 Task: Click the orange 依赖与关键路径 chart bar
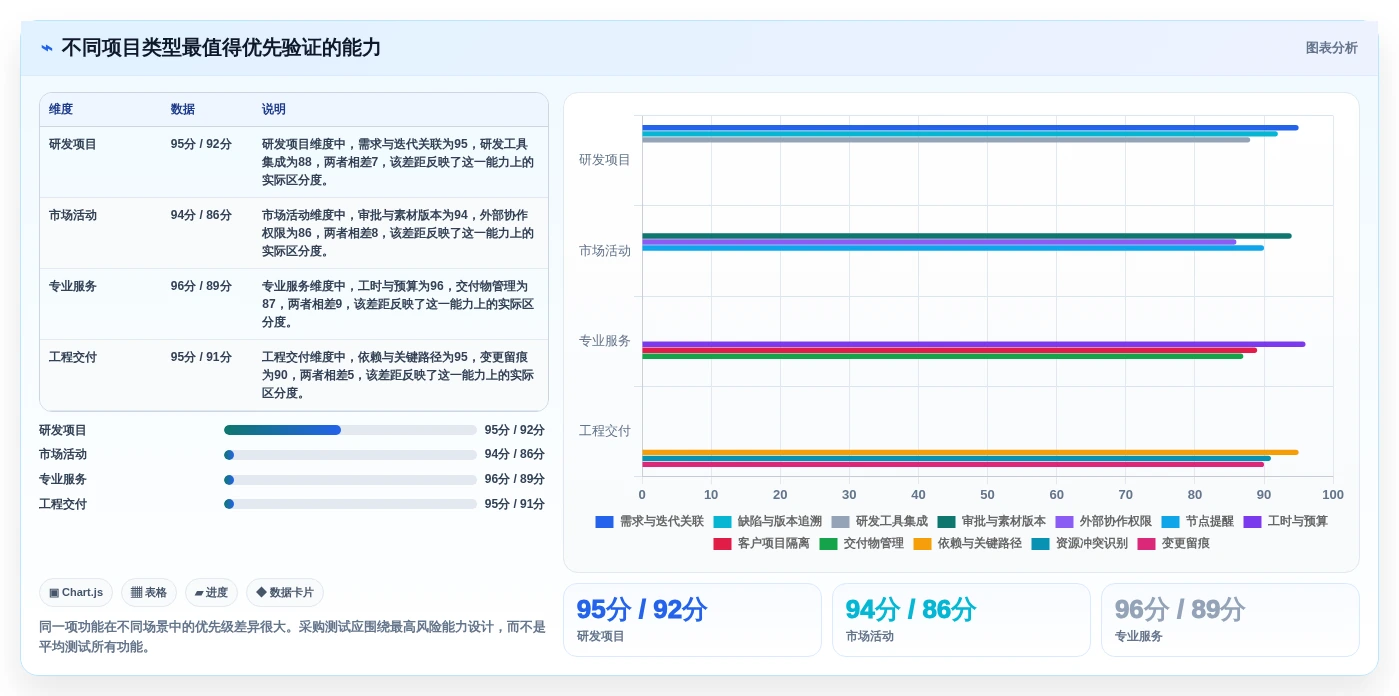[x=970, y=452]
